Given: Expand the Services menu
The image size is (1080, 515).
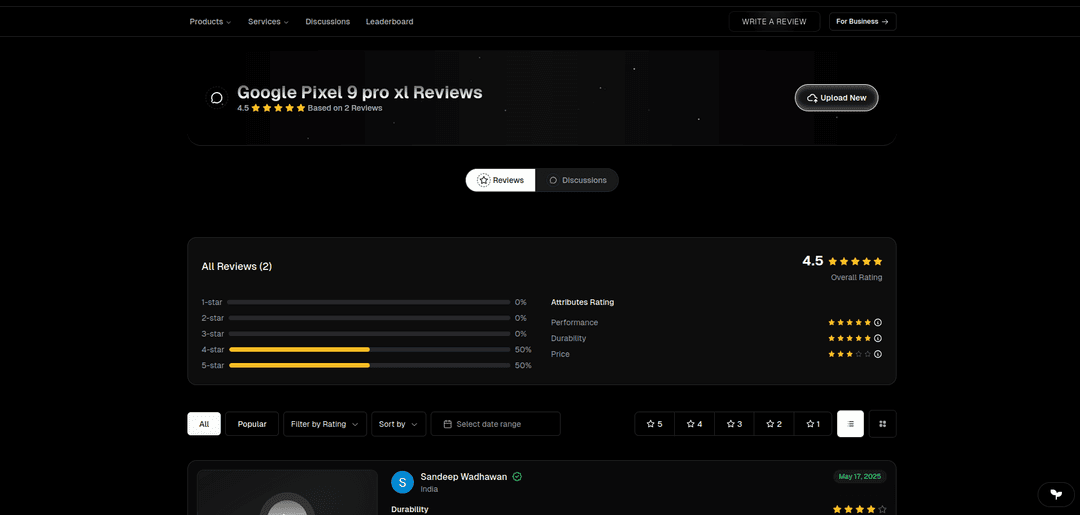Looking at the screenshot, I should (268, 21).
